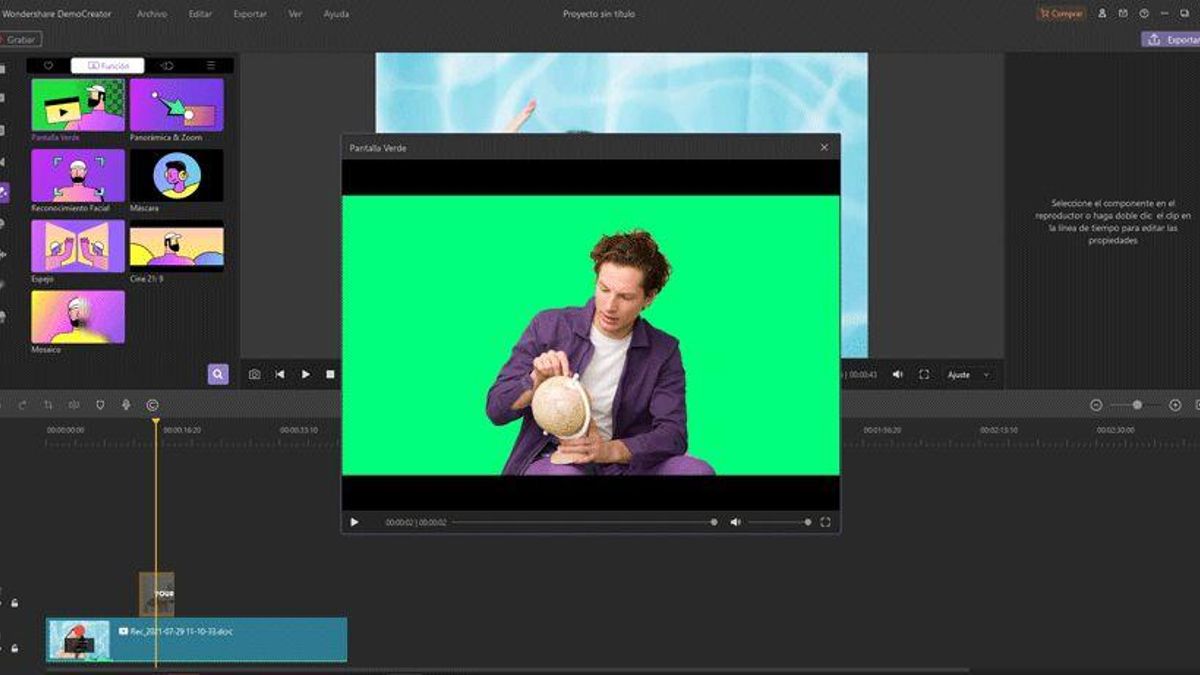Click the voice-over microphone icon
Screen dimensions: 1200x675
126,405
